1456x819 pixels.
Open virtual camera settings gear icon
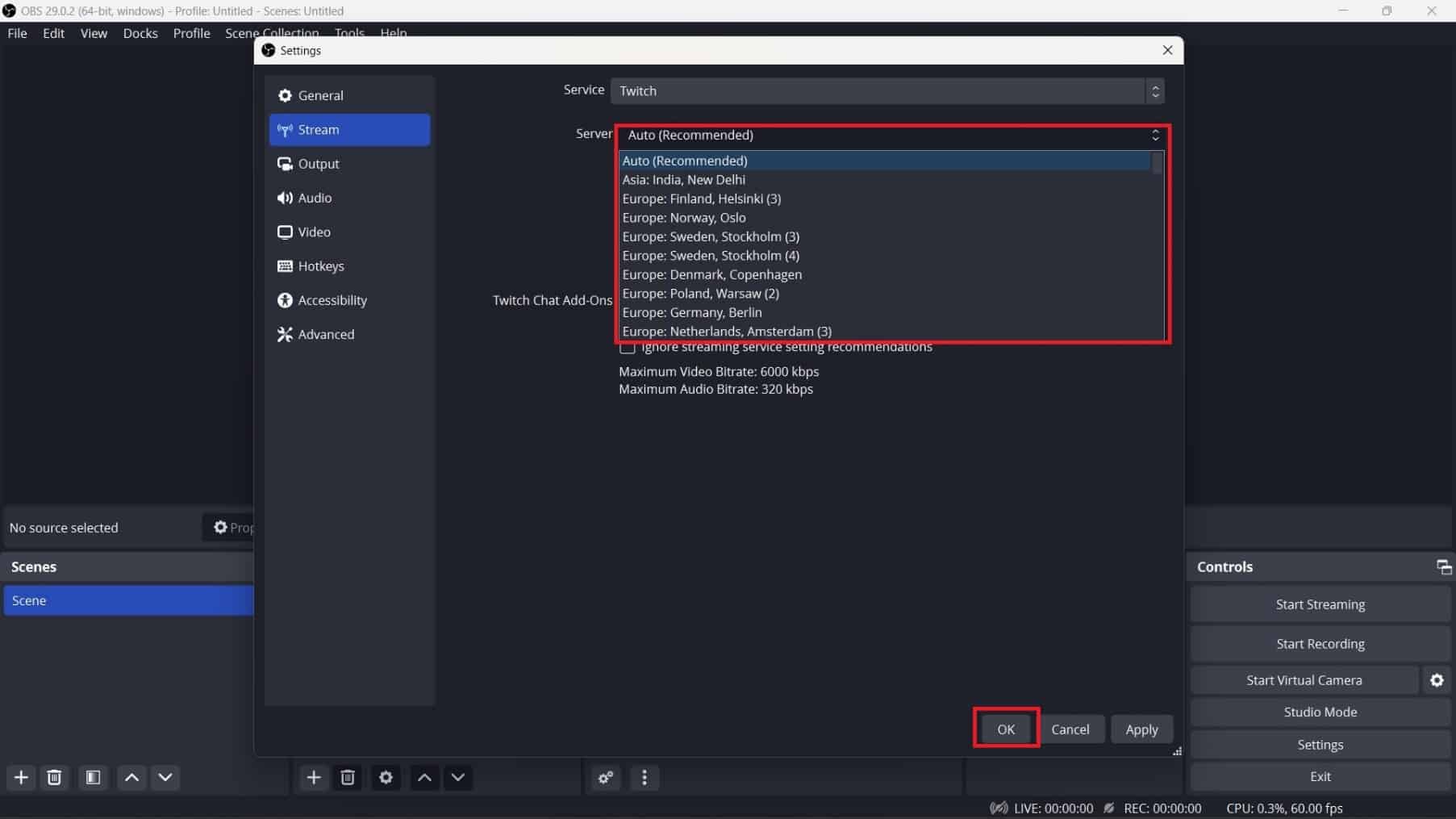pos(1437,680)
